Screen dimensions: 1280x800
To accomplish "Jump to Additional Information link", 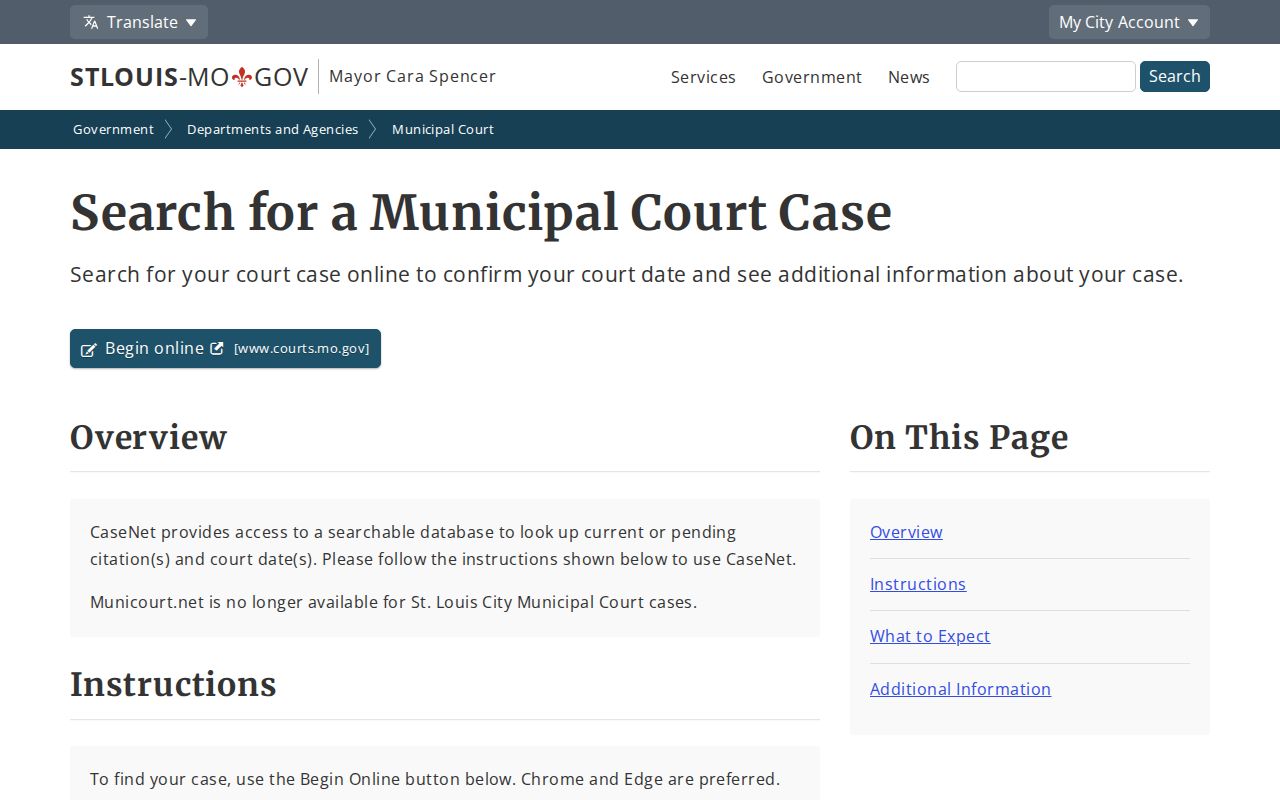I will pyautogui.click(x=960, y=689).
